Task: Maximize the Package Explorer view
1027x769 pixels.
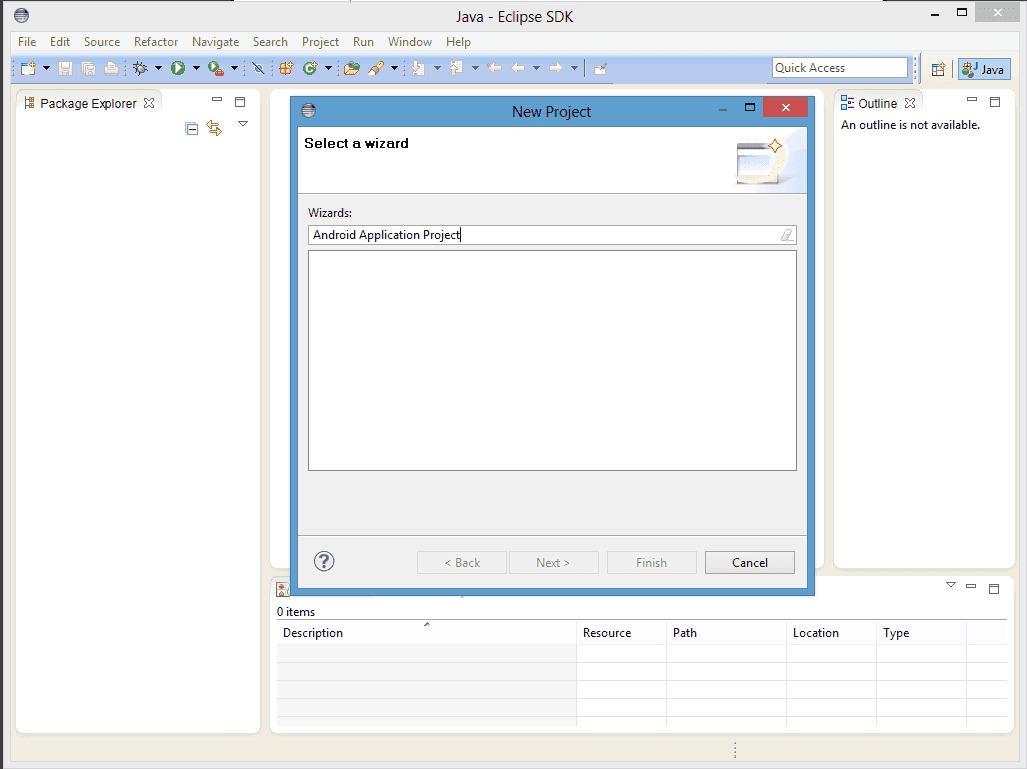Action: [x=240, y=102]
